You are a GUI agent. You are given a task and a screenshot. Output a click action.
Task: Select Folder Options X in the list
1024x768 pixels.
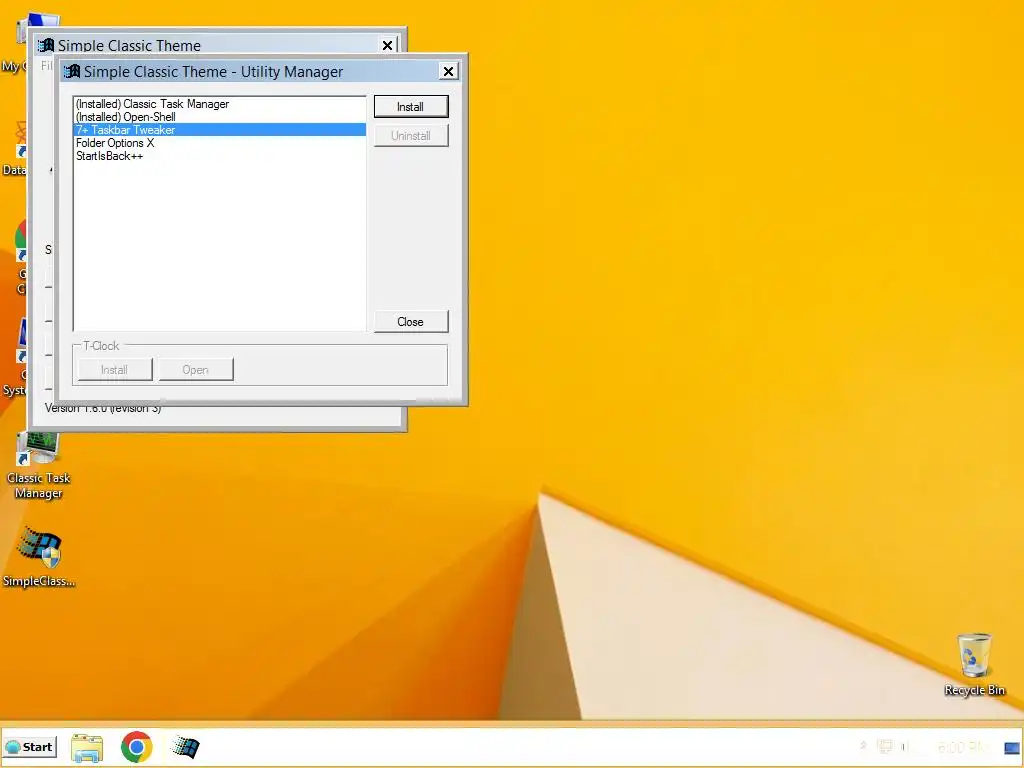(x=219, y=143)
